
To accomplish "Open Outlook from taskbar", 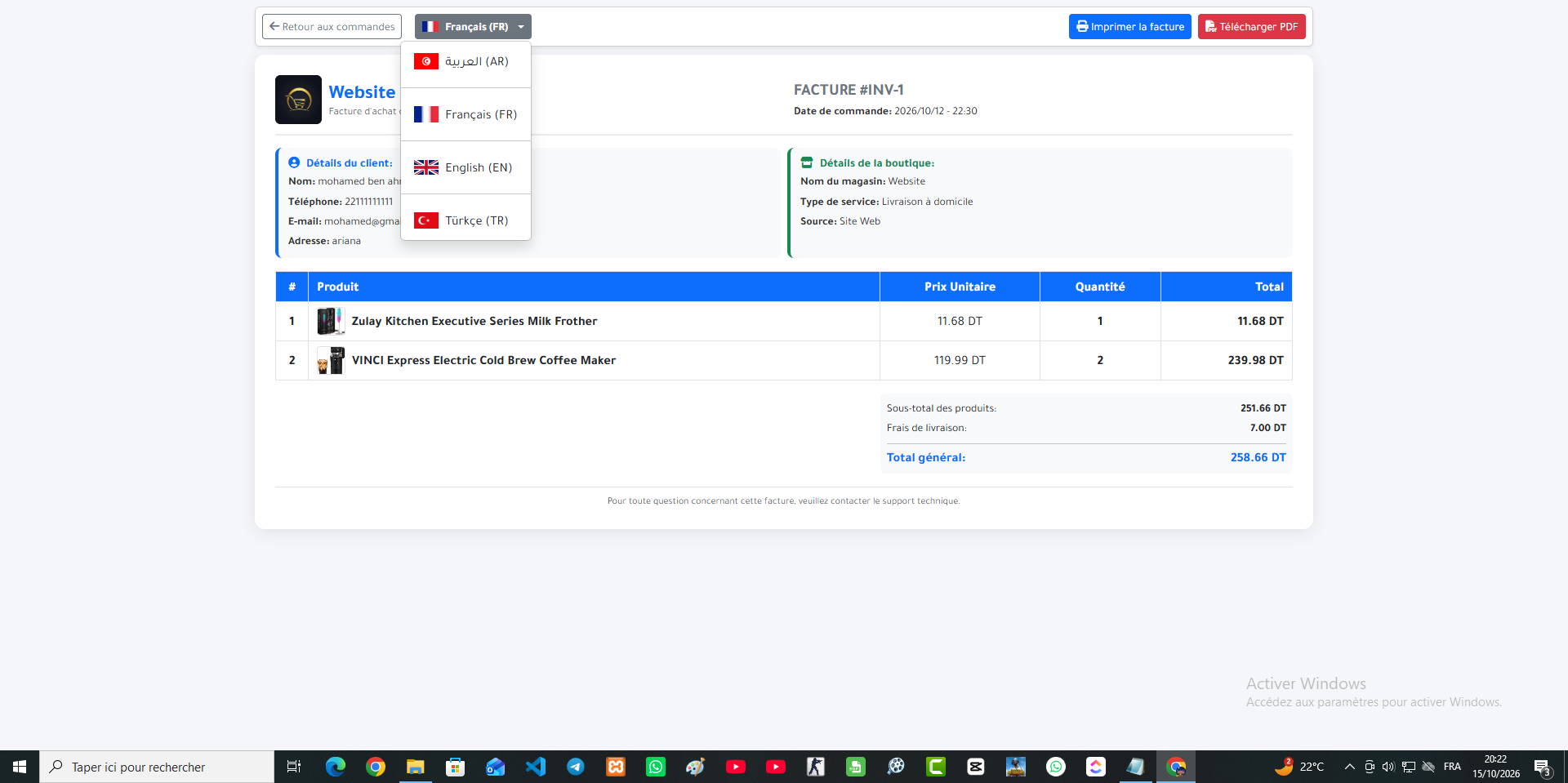I will (496, 767).
